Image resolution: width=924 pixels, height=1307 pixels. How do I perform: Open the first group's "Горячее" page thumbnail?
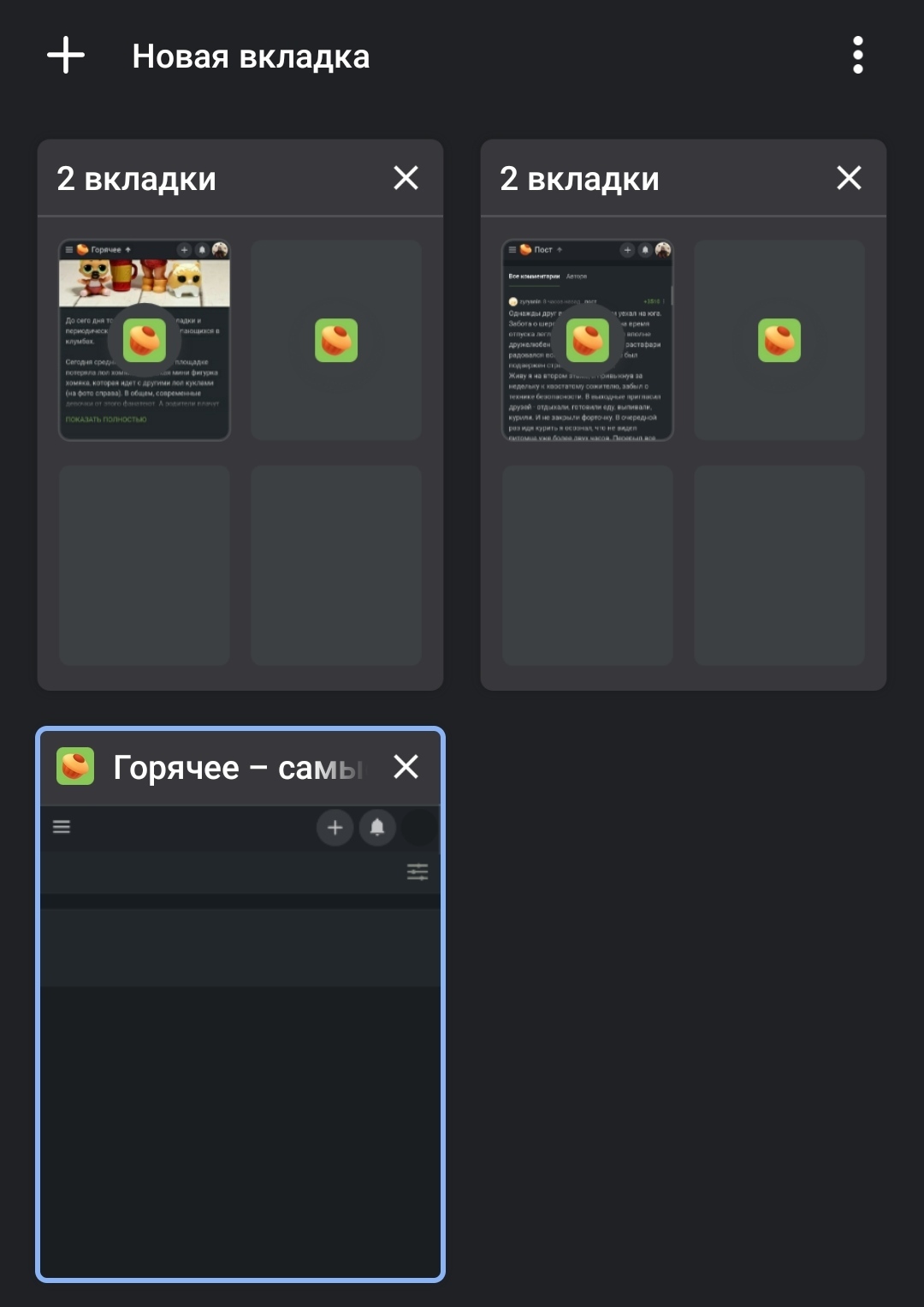[x=145, y=340]
